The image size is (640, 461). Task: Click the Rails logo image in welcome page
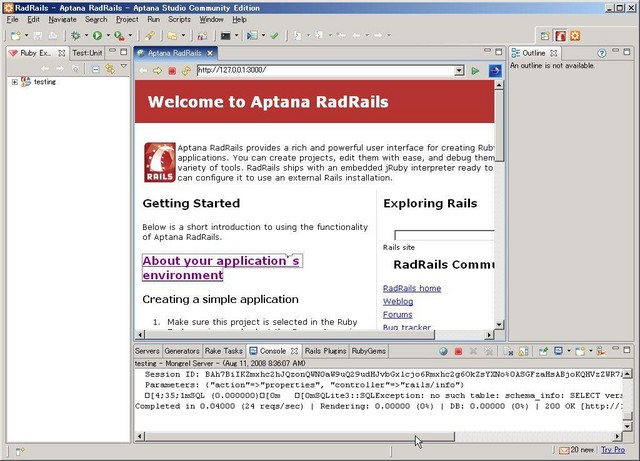(160, 162)
